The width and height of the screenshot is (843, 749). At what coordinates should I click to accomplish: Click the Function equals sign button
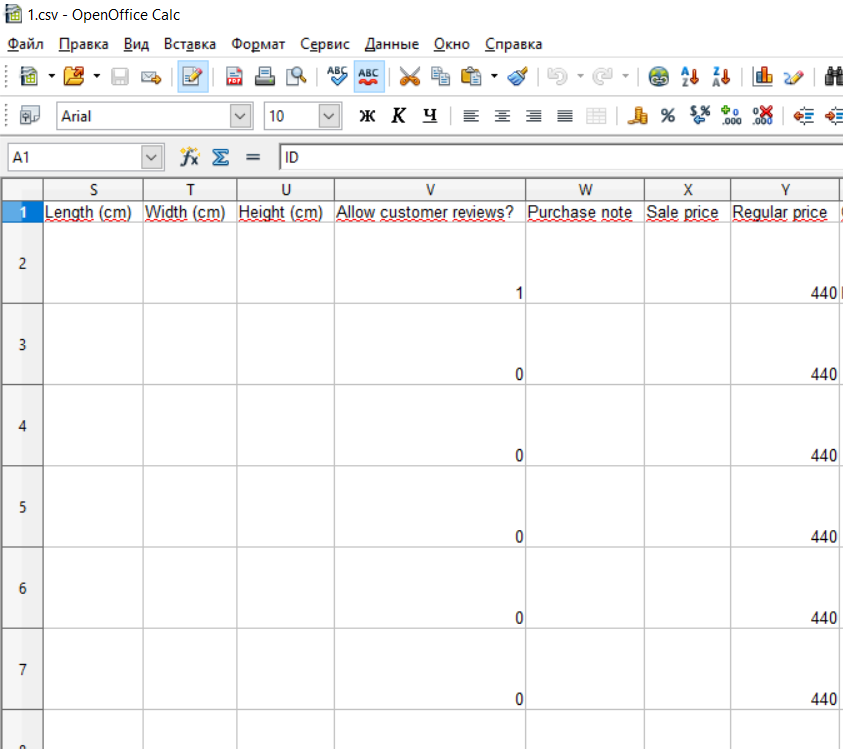click(x=253, y=158)
